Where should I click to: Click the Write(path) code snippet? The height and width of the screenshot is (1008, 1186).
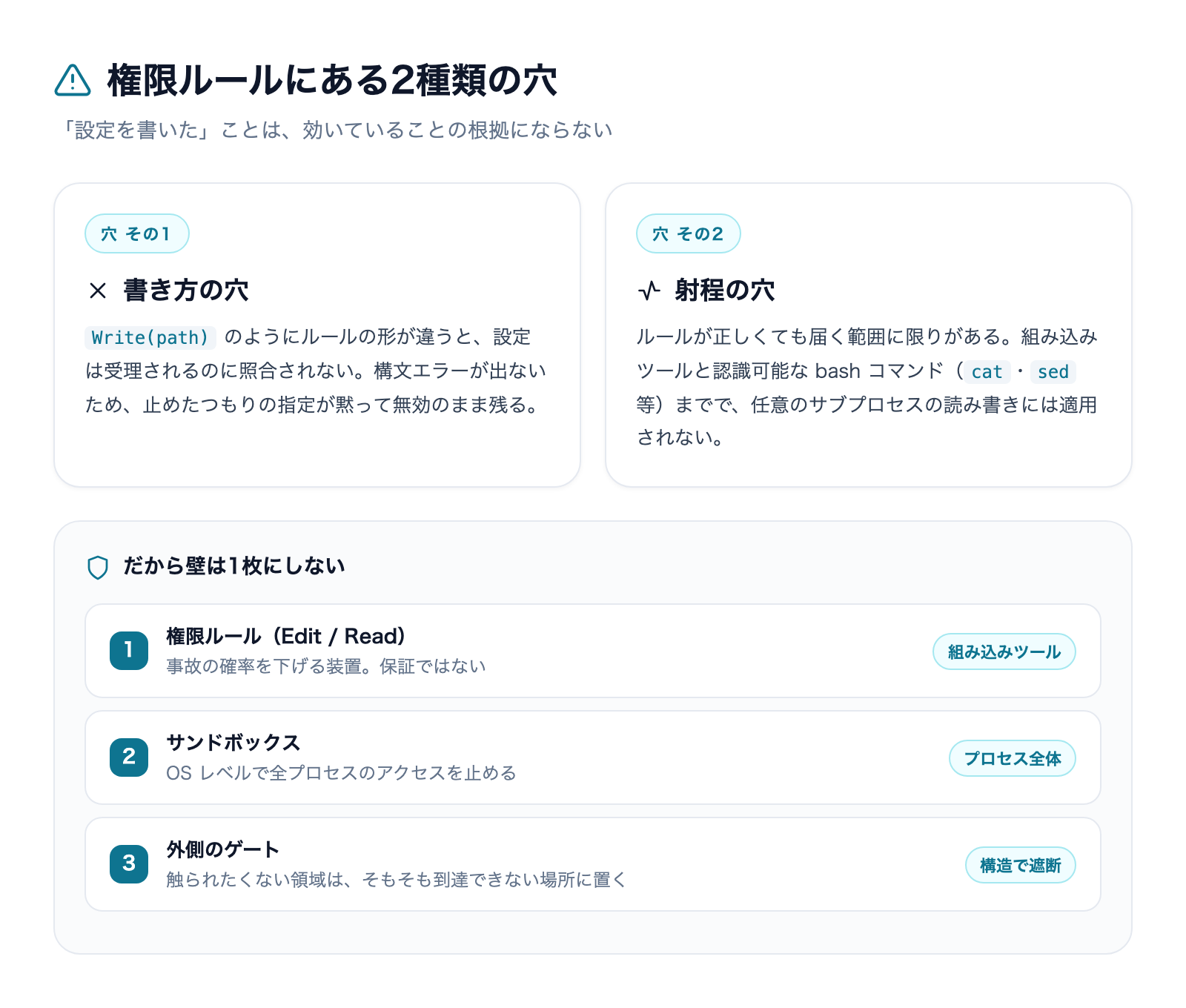pos(150,338)
